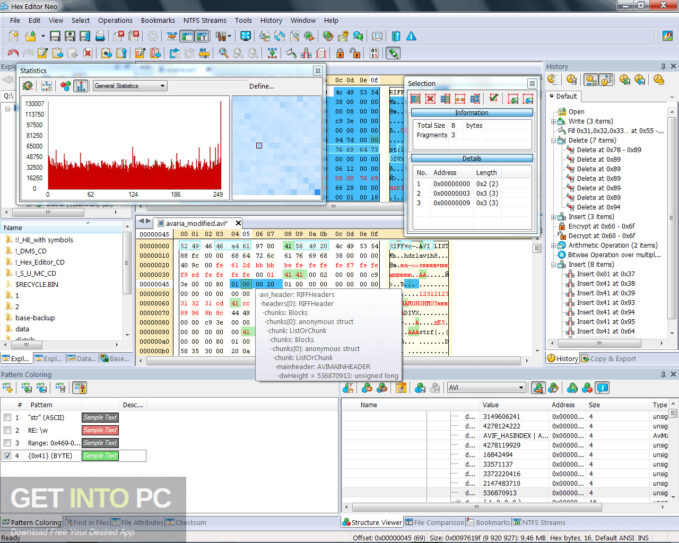
Task: Click the closed padlock Encrypt icon
Action: click(340, 53)
